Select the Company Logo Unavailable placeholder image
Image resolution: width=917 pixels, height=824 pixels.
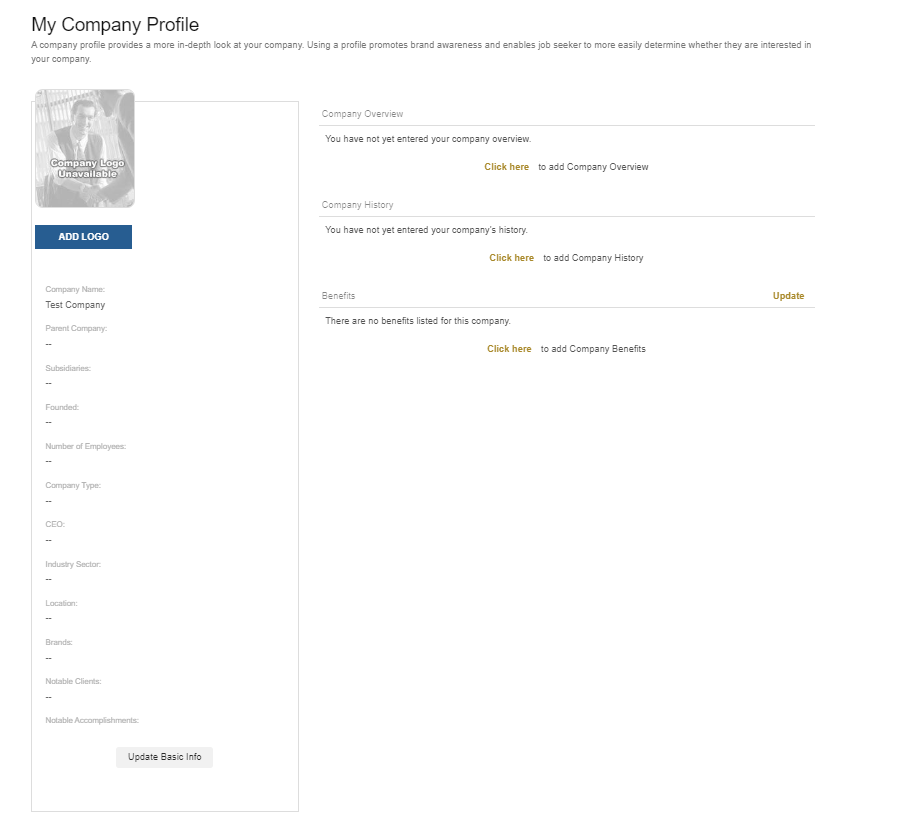click(85, 149)
